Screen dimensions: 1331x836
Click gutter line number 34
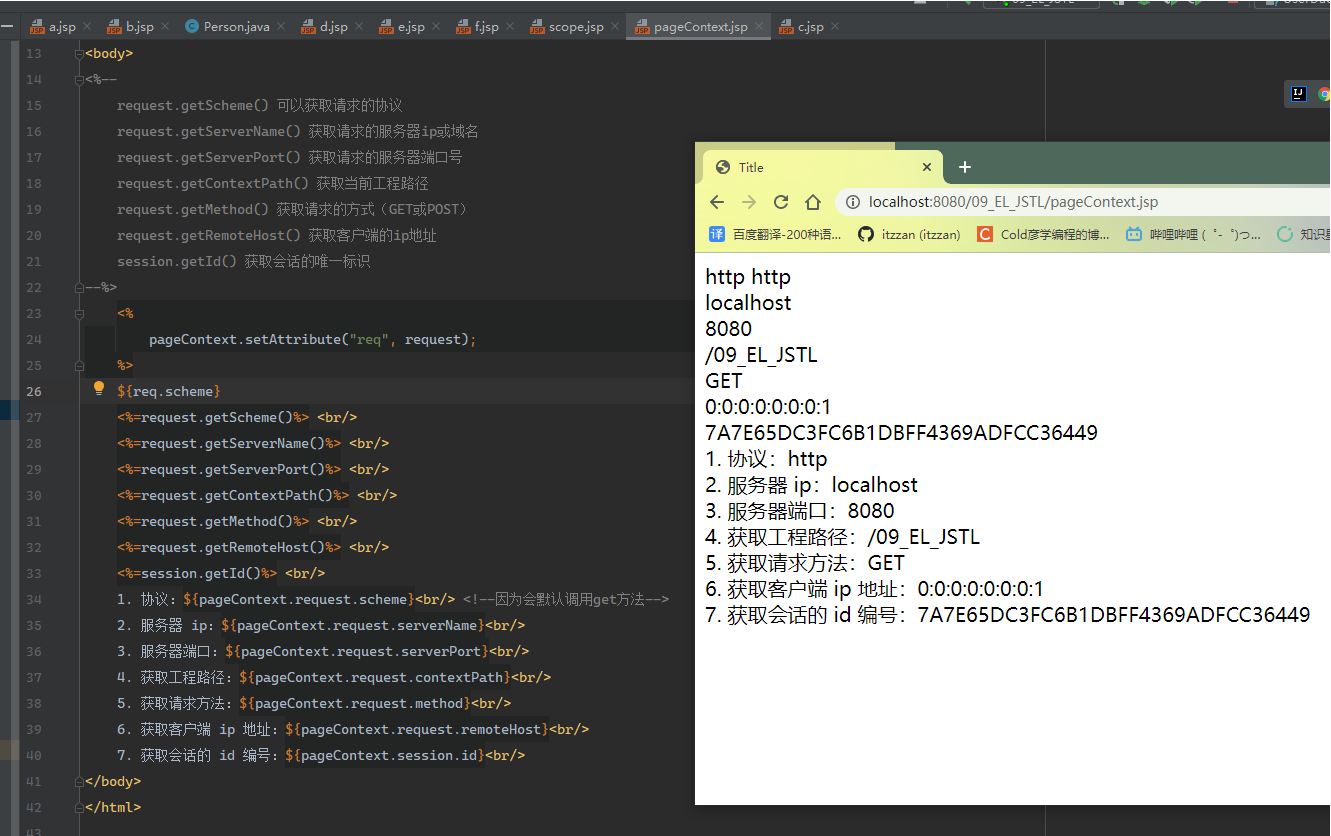tap(34, 600)
